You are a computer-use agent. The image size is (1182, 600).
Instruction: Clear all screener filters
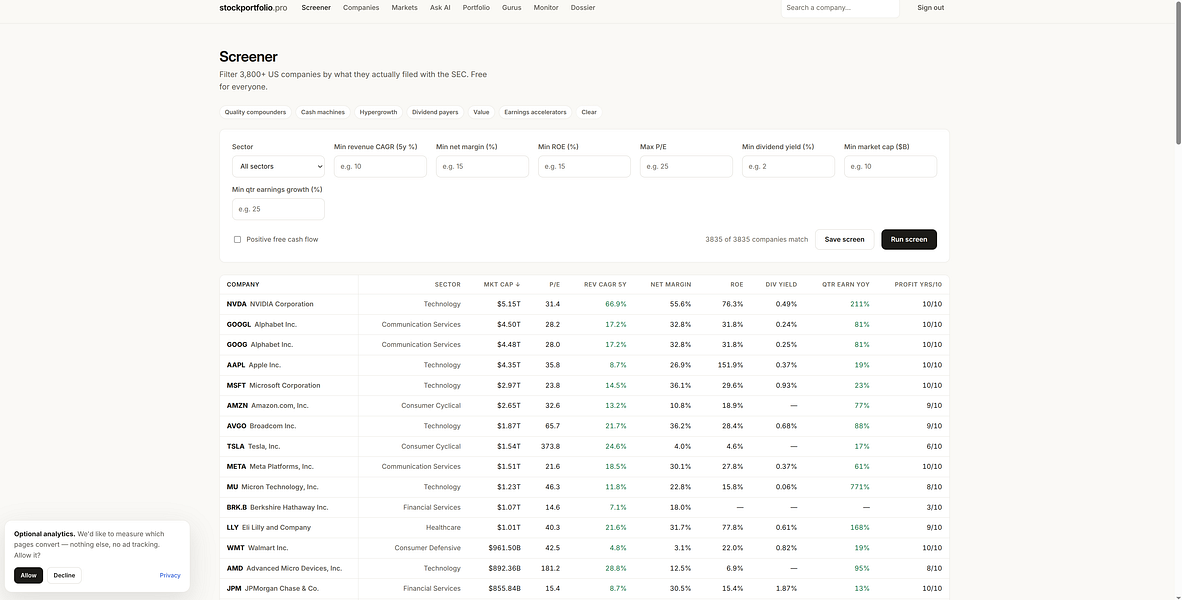589,112
